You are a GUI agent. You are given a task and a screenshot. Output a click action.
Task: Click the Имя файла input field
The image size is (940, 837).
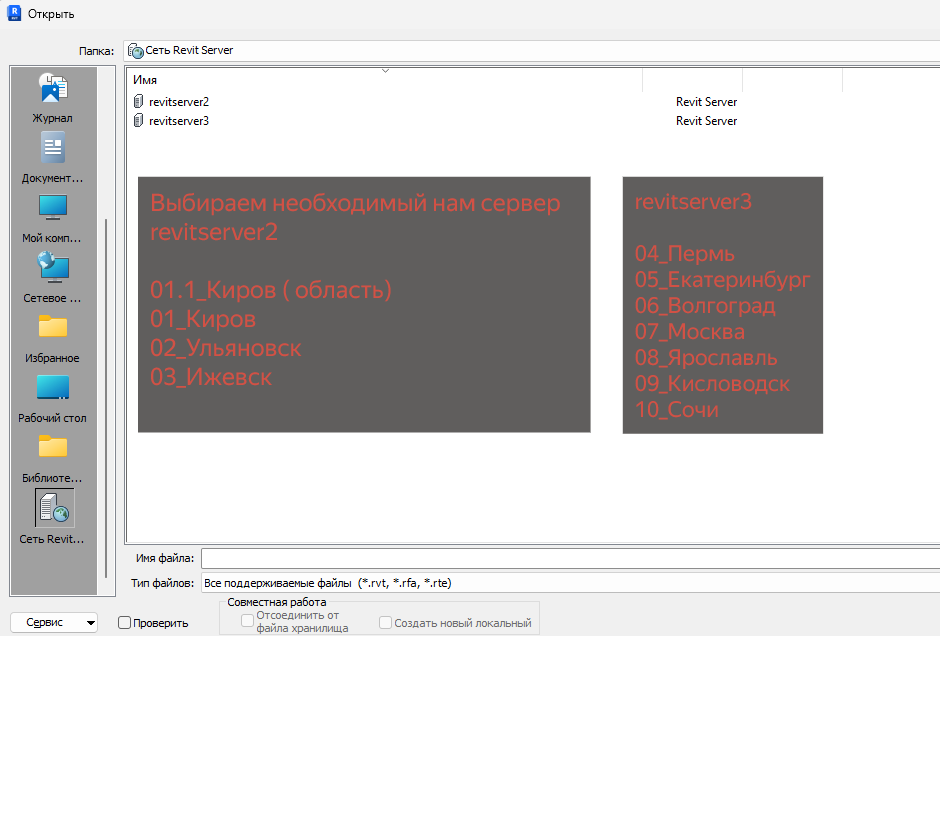(x=570, y=558)
